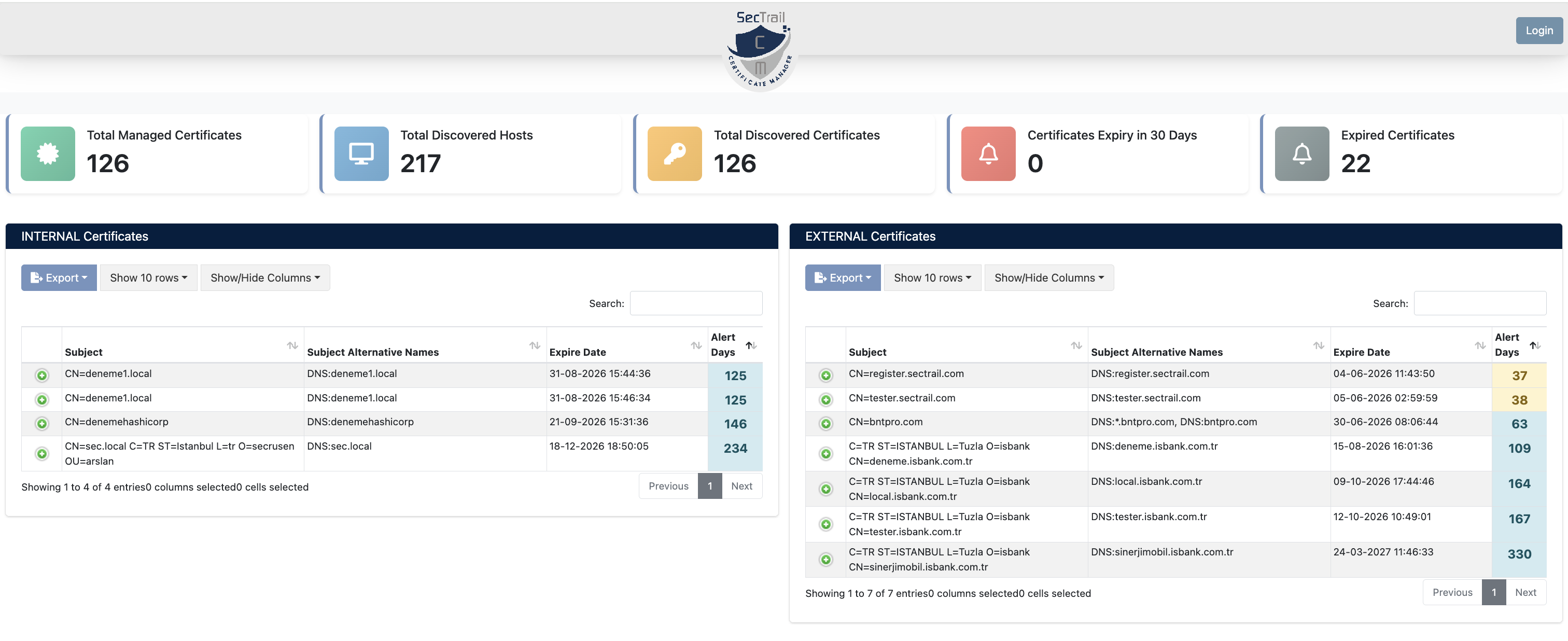Expand CN=deneme1.local row expiring 15:46:34
Screen dimensions: 1568x641
(x=41, y=400)
